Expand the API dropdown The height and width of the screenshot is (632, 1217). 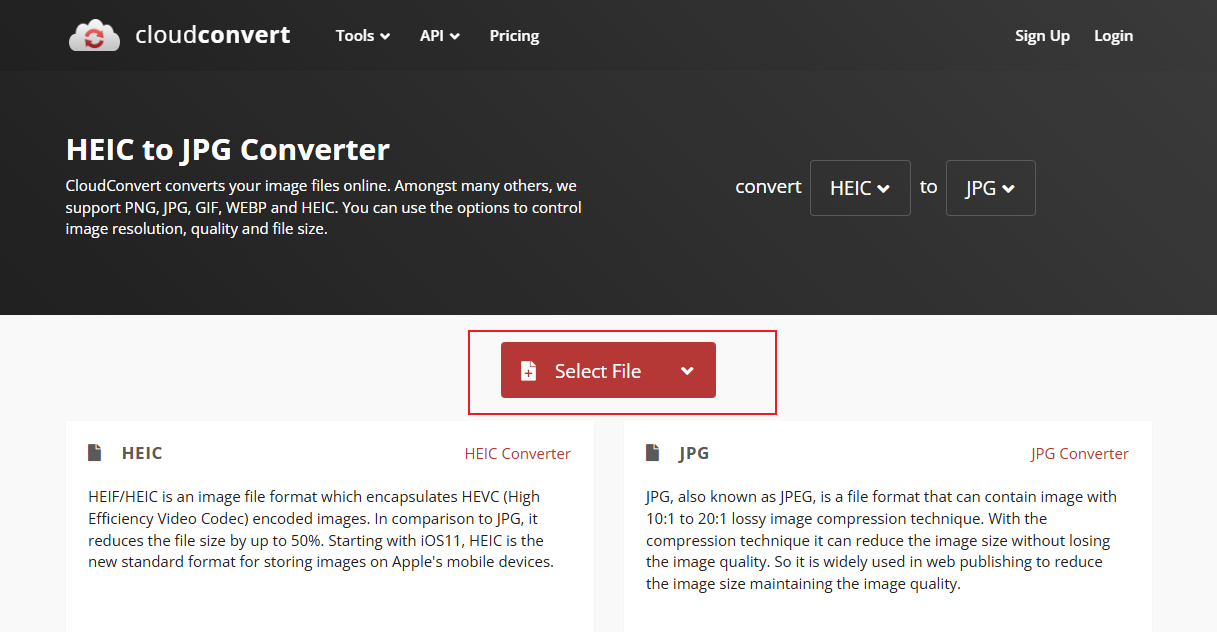click(x=440, y=35)
